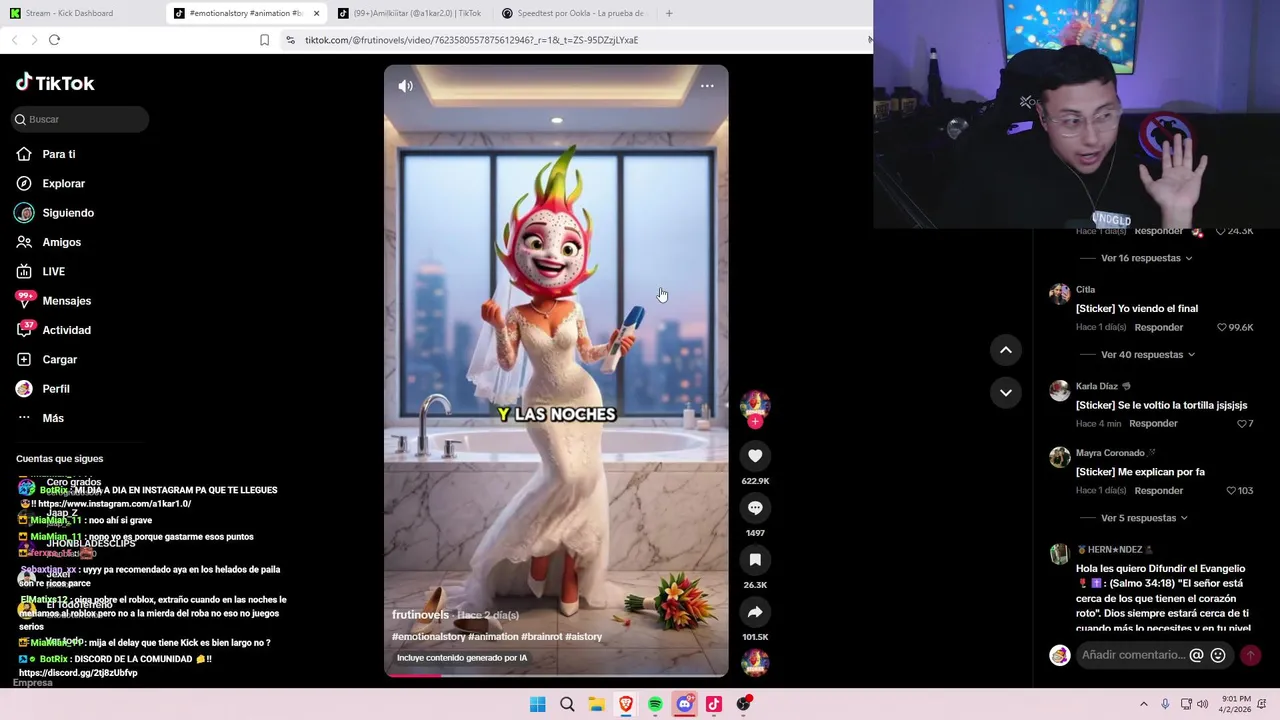
Task: Open a new browser tab
Action: click(669, 13)
